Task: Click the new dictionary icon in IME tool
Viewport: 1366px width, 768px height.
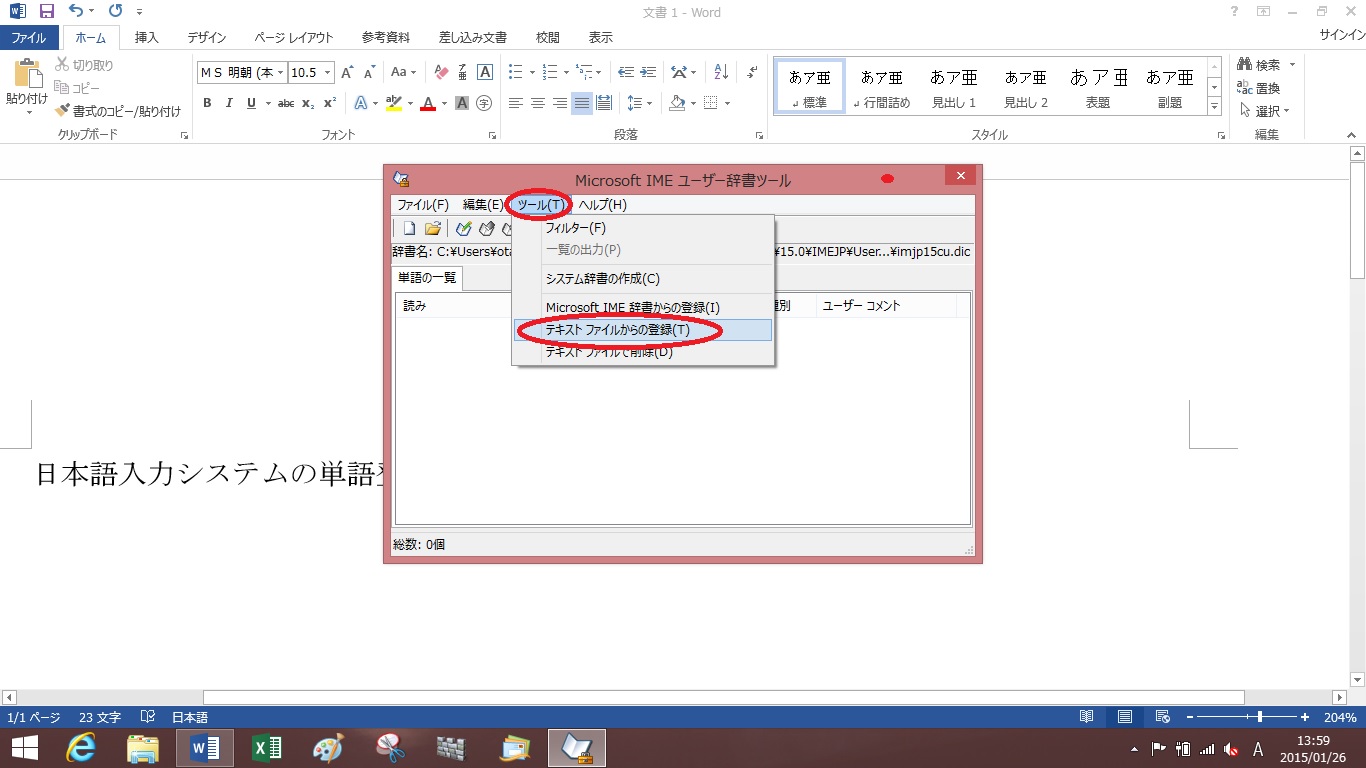Action: [409, 229]
